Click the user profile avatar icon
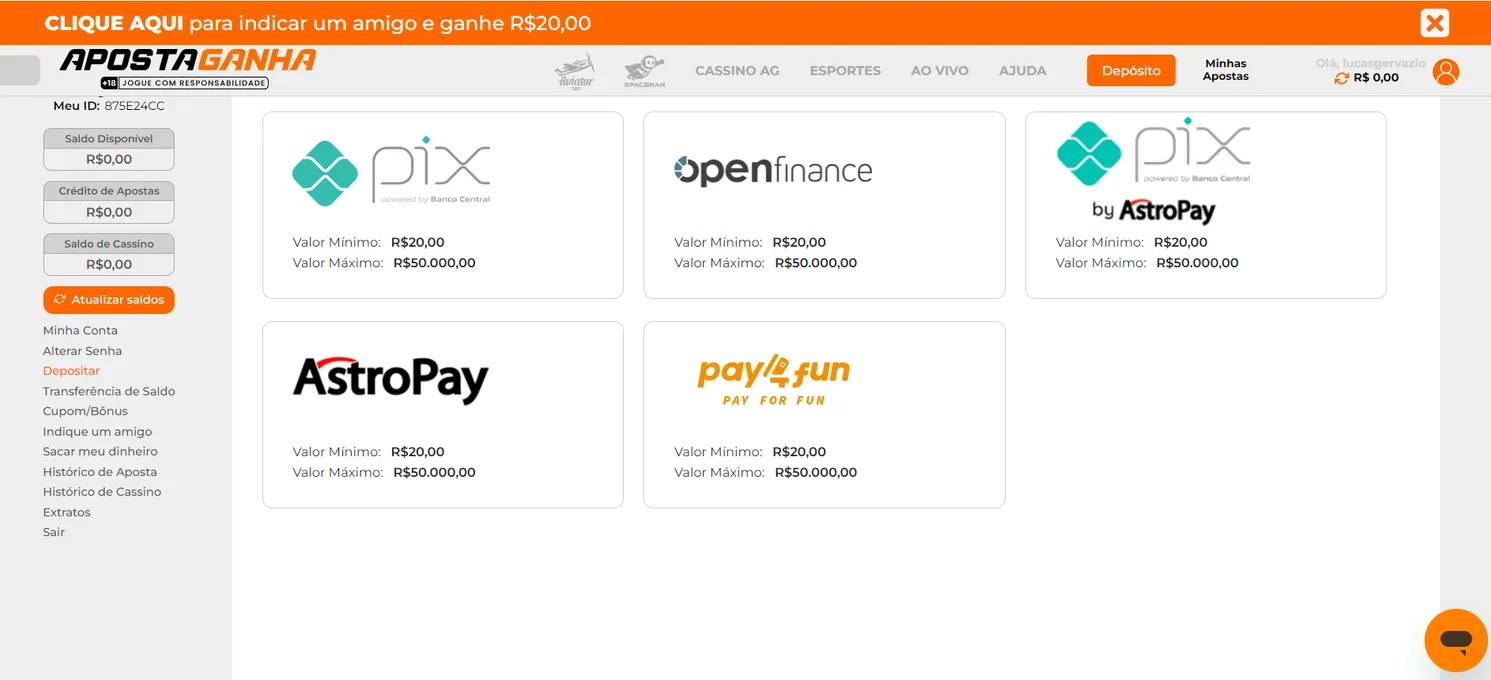1491x680 pixels. click(x=1445, y=72)
